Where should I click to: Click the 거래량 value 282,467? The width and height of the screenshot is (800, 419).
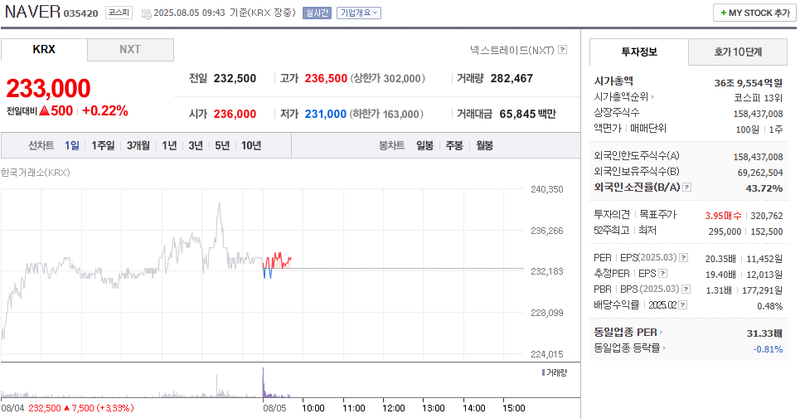512,78
